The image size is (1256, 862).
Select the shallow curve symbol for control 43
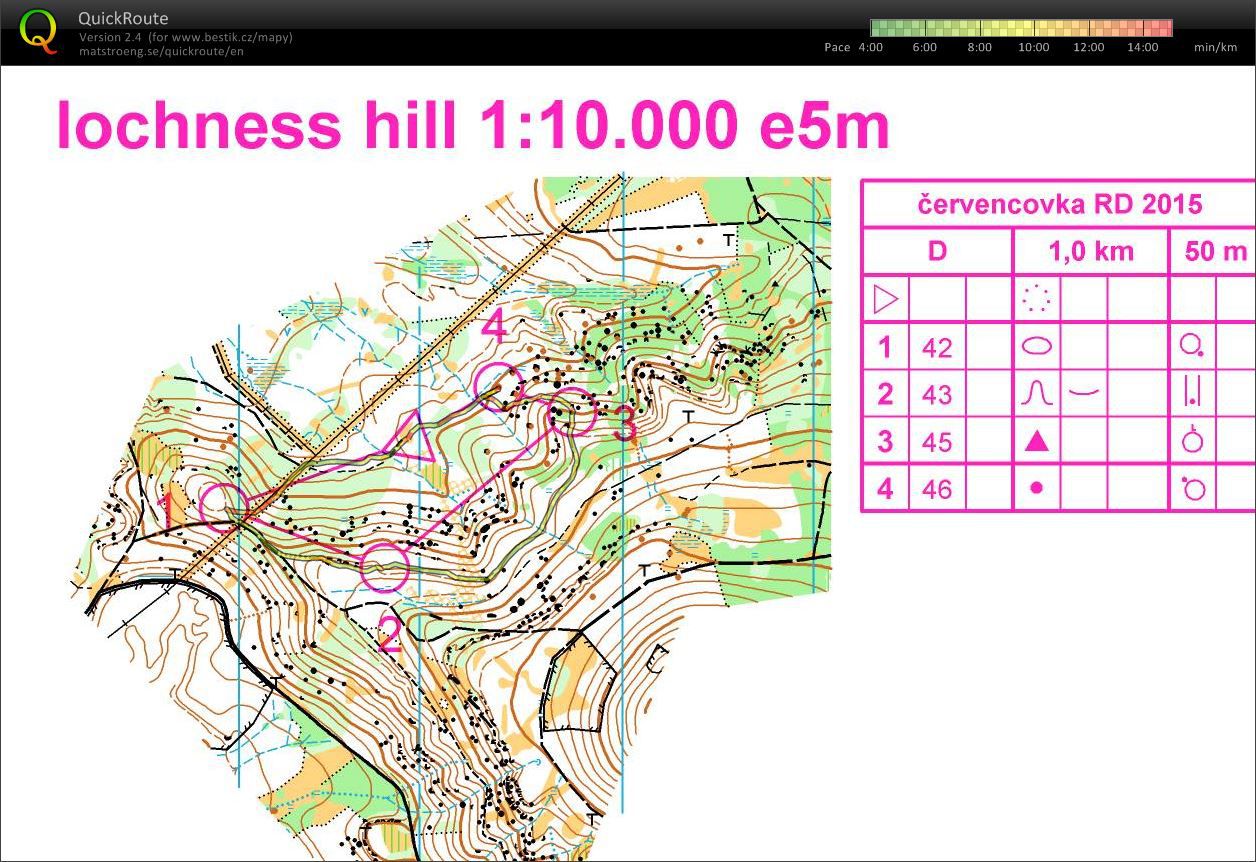(x=1084, y=393)
